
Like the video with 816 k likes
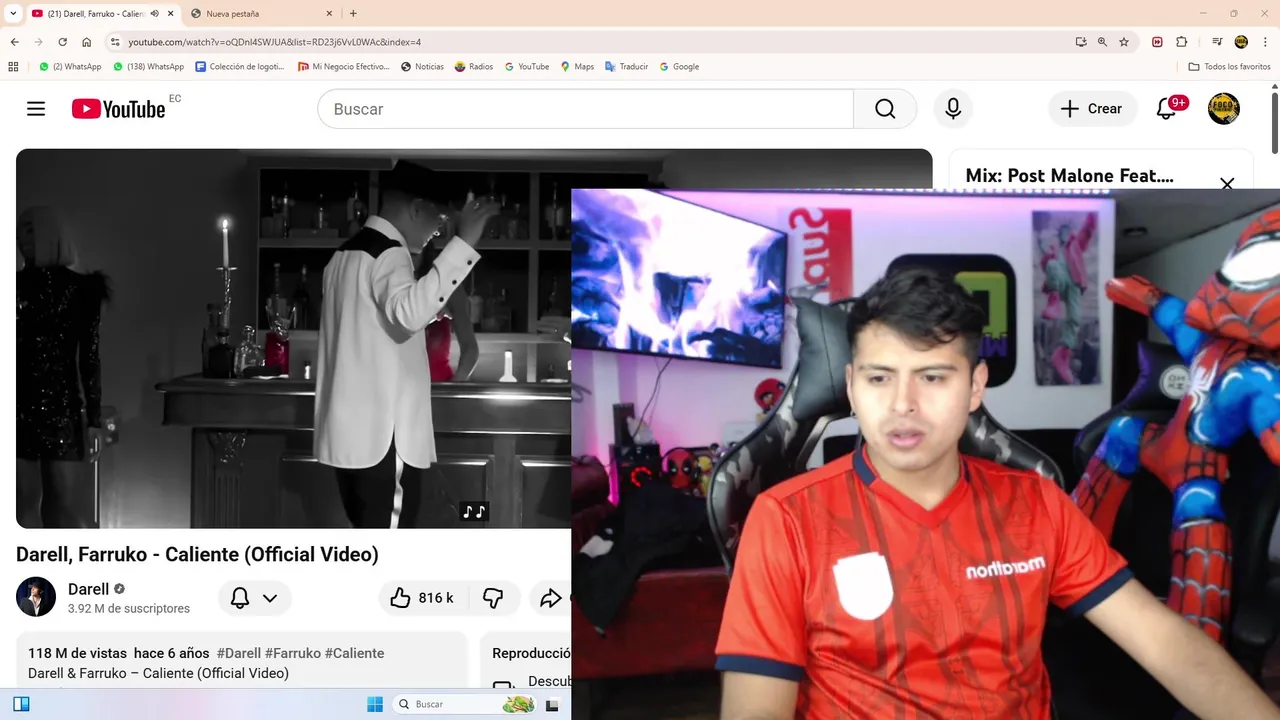421,598
